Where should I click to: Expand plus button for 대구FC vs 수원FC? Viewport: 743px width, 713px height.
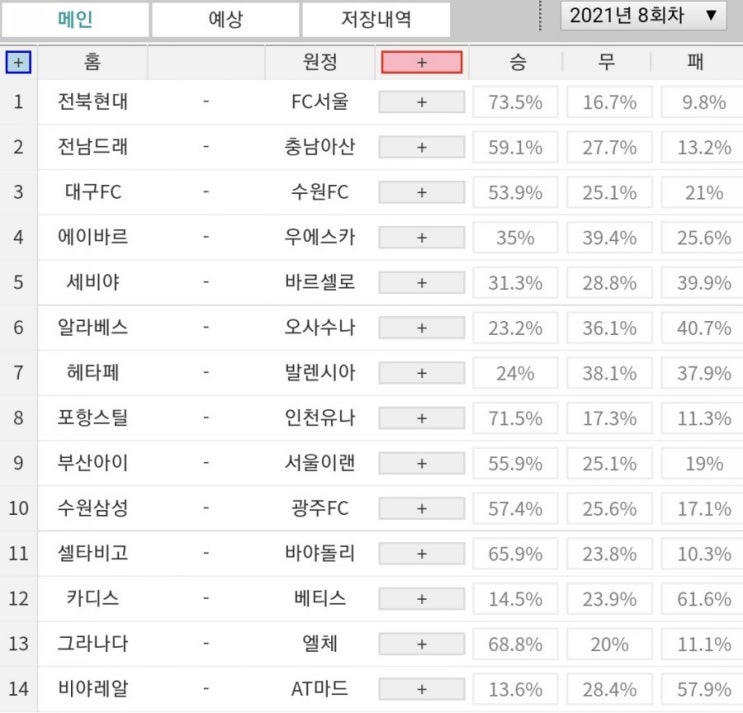[x=422, y=192]
